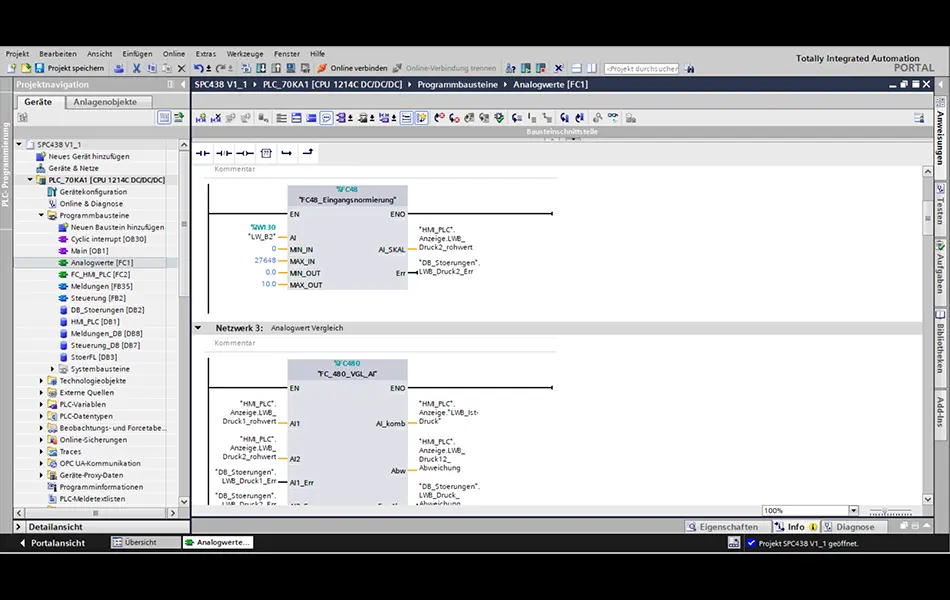The width and height of the screenshot is (950, 600).
Task: Insert output coil instruction
Action: 245,153
